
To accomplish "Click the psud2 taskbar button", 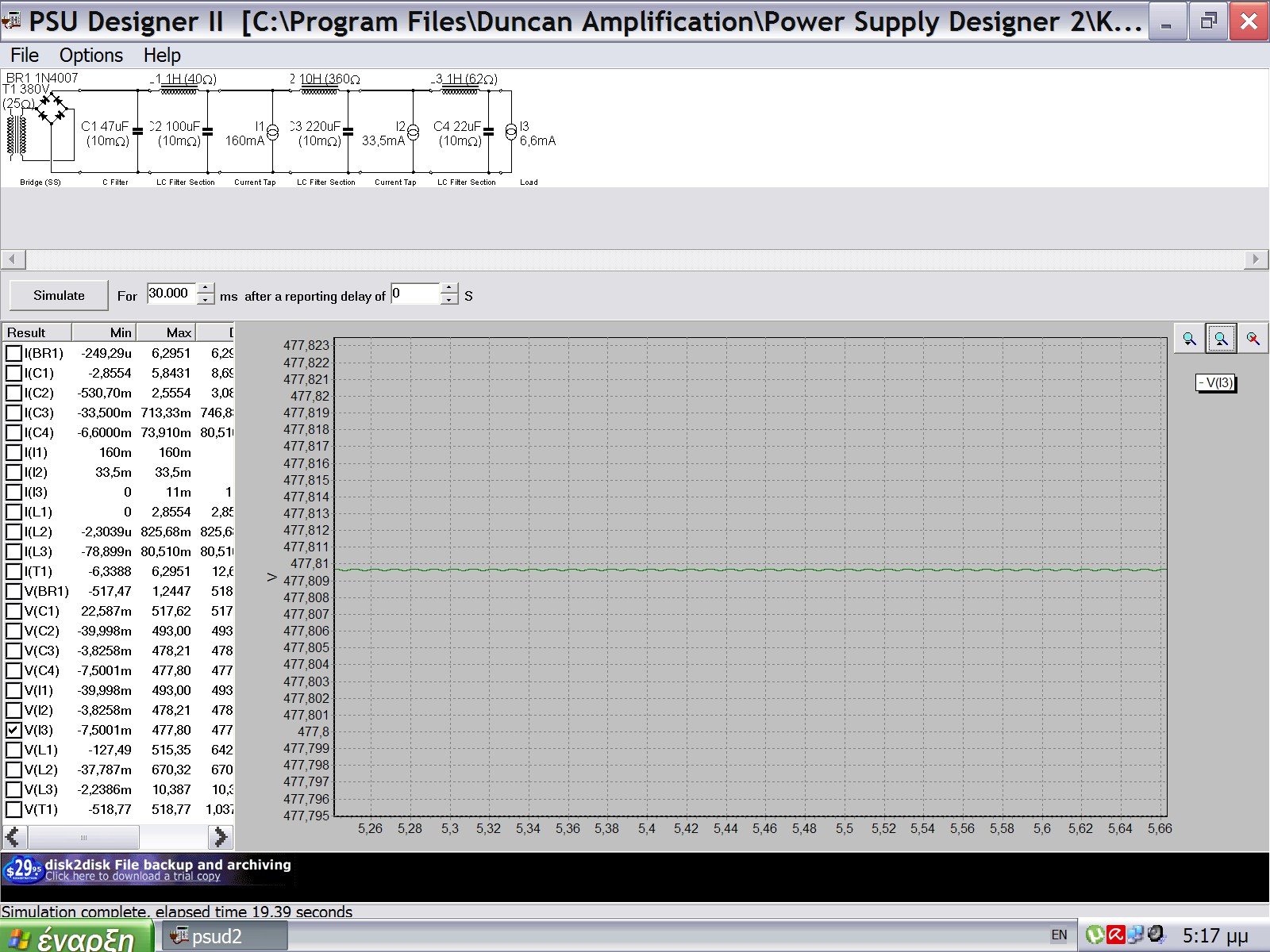I will (x=225, y=936).
